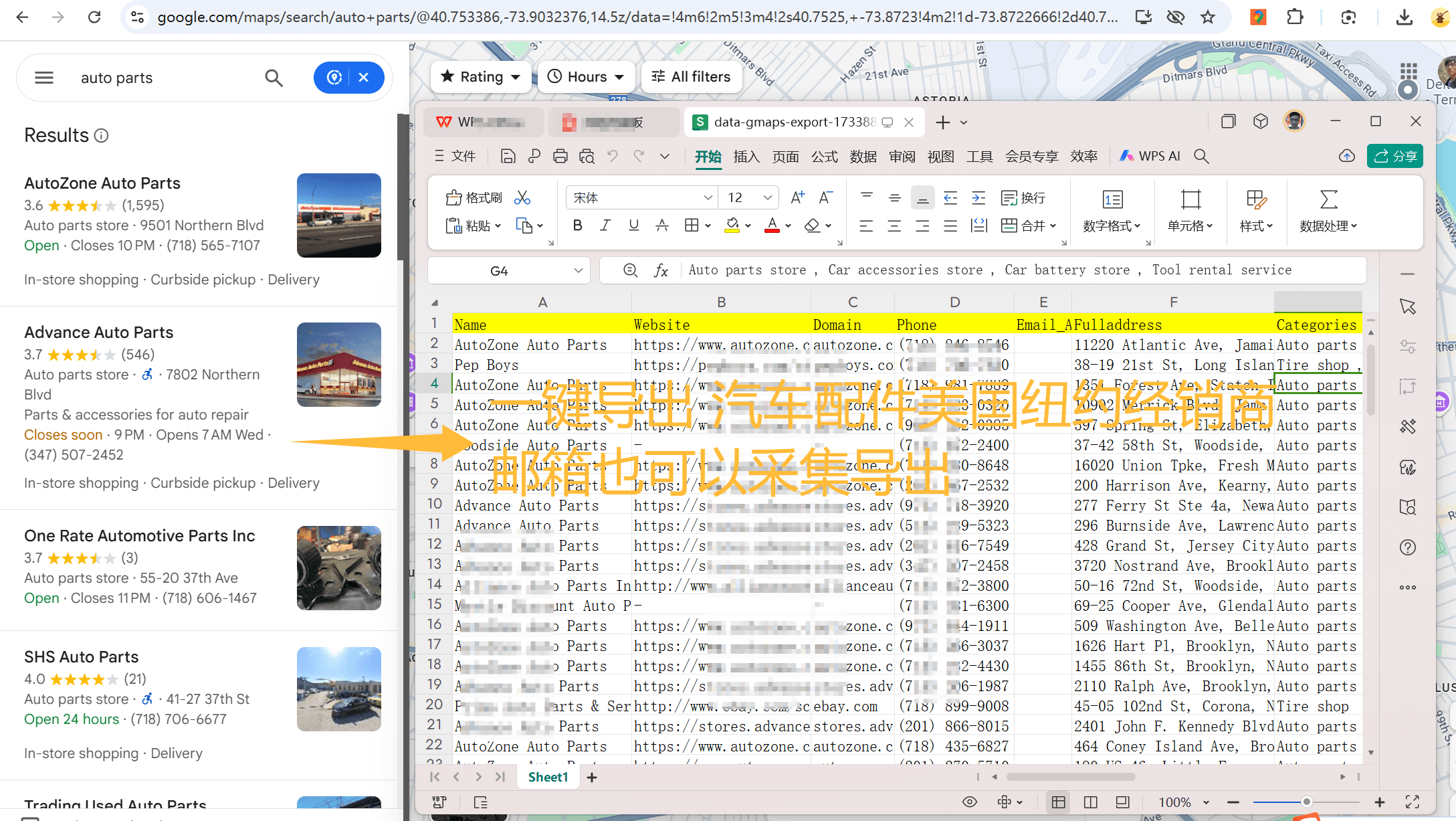Open WPS AI assistant
This screenshot has width=1456, height=821.
[x=1150, y=156]
